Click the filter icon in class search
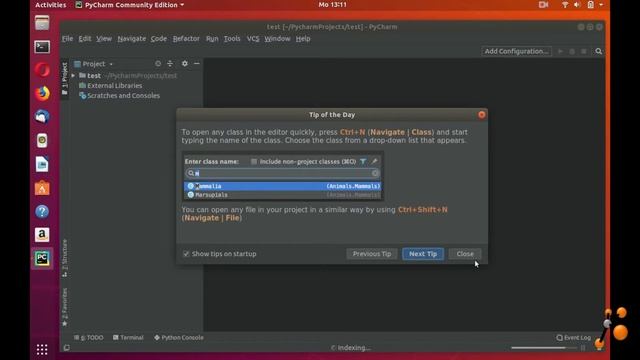Screen dimensions: 640x360 tap(363, 162)
